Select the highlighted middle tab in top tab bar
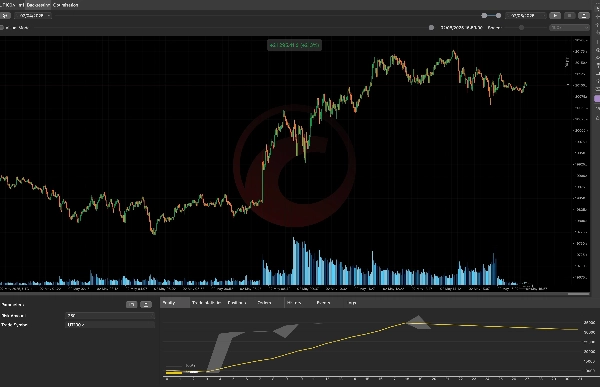The height and width of the screenshot is (387, 600). (38, 5)
